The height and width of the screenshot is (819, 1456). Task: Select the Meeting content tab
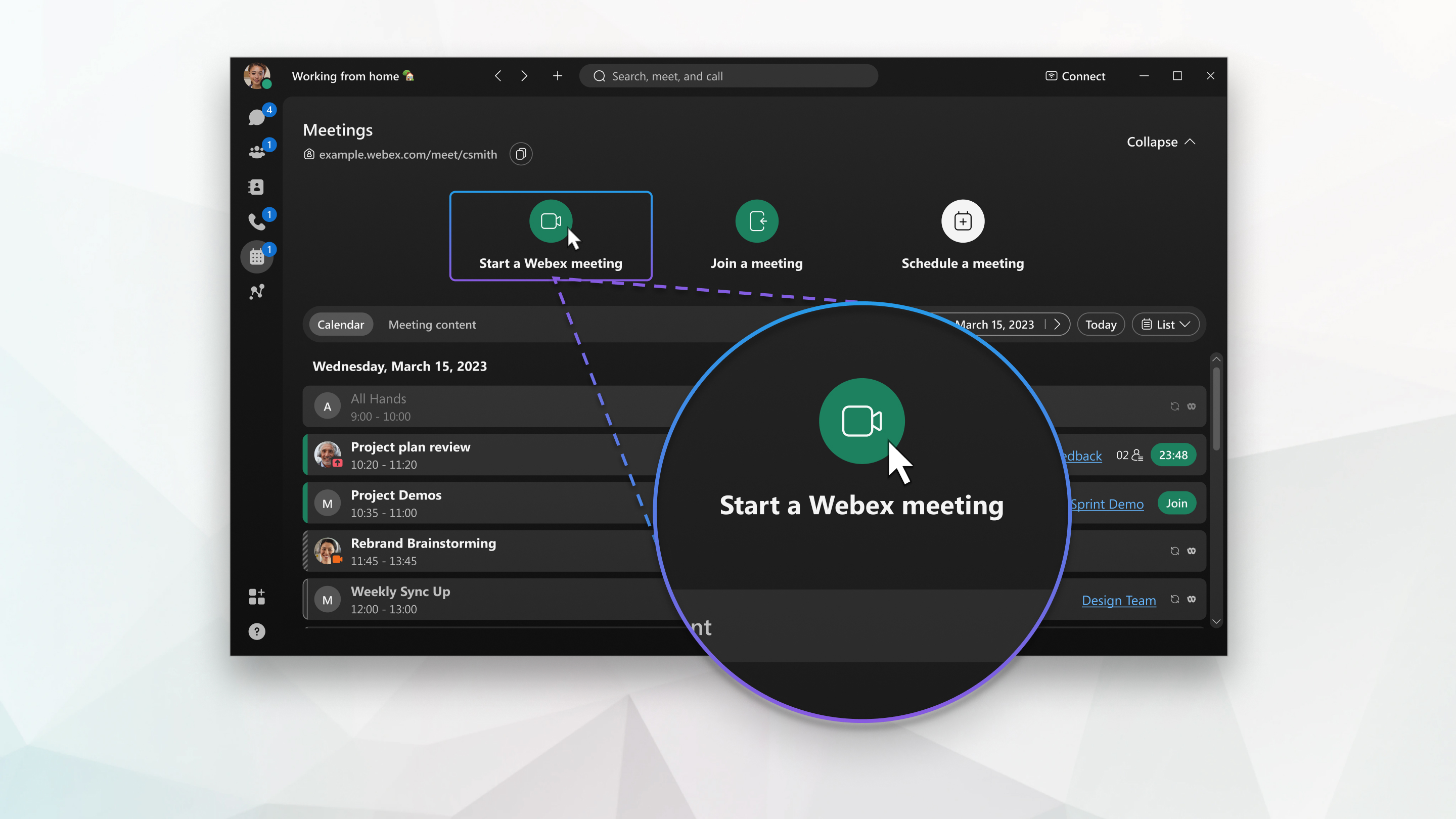pos(432,324)
